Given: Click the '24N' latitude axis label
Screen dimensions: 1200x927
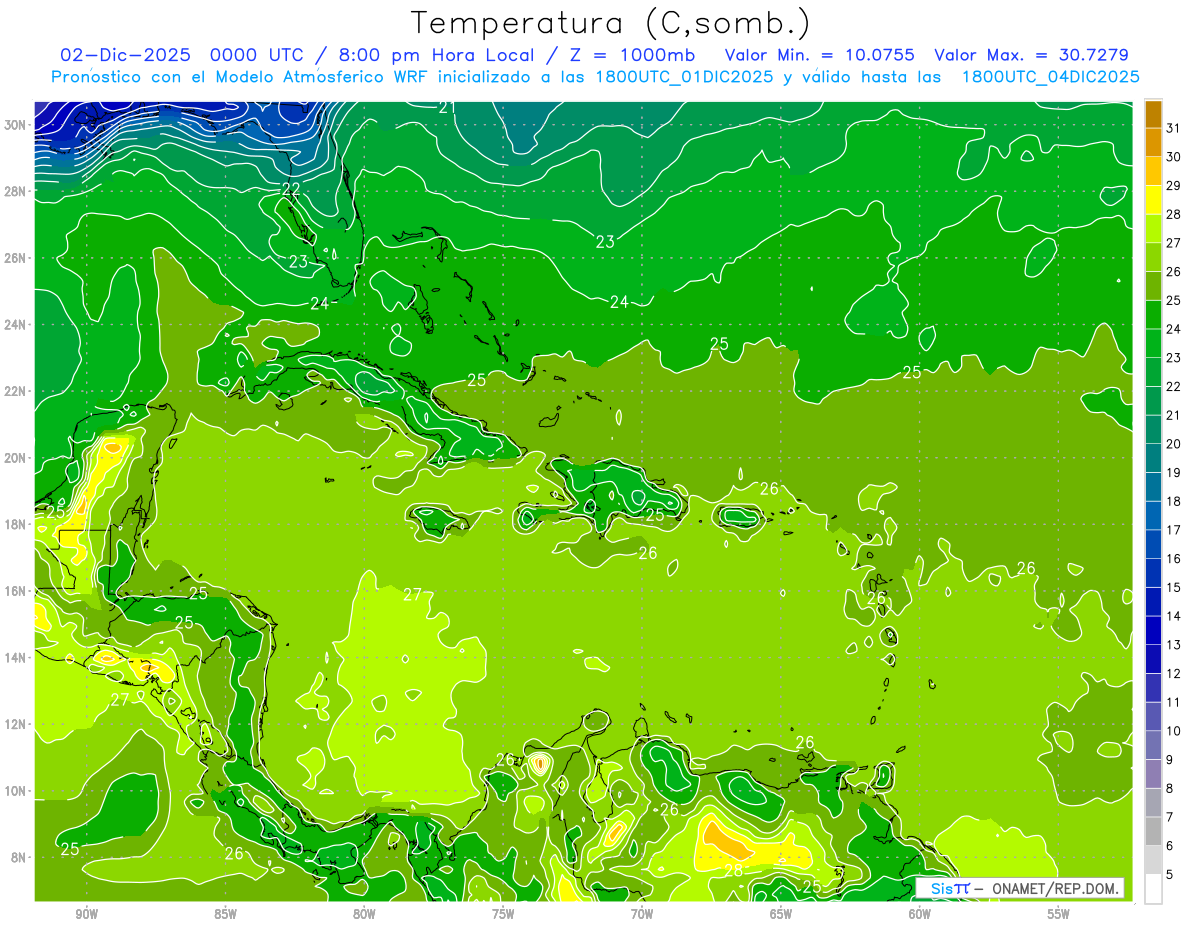Looking at the screenshot, I should [17, 325].
